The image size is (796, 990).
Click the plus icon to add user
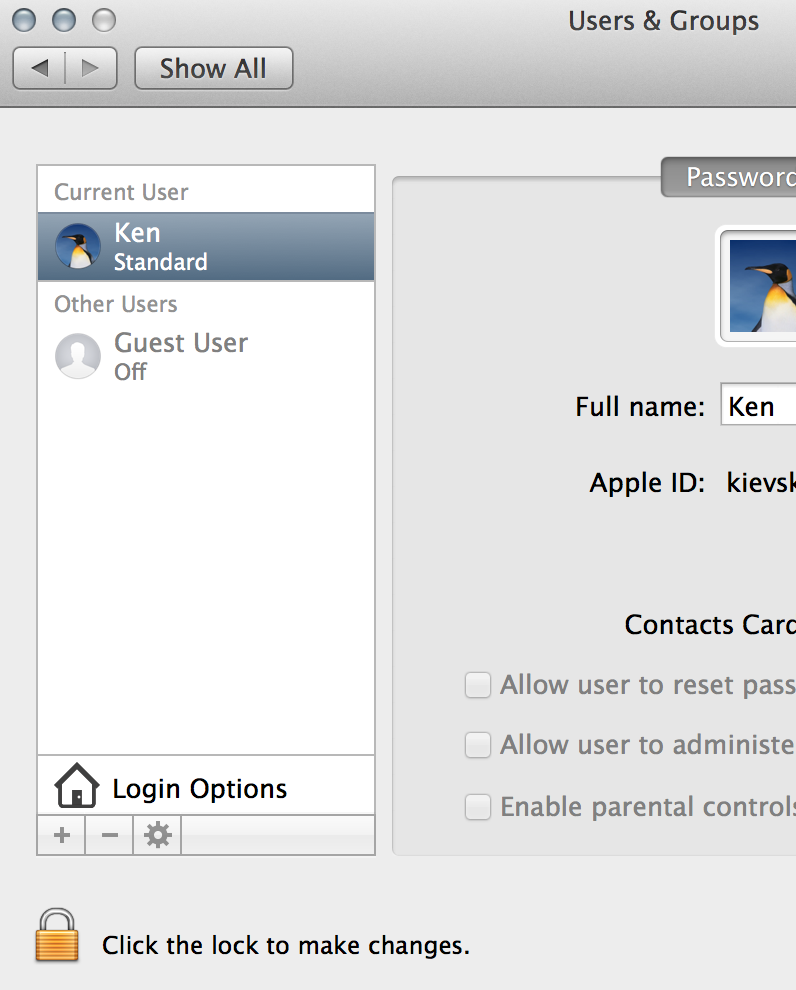[x=62, y=835]
